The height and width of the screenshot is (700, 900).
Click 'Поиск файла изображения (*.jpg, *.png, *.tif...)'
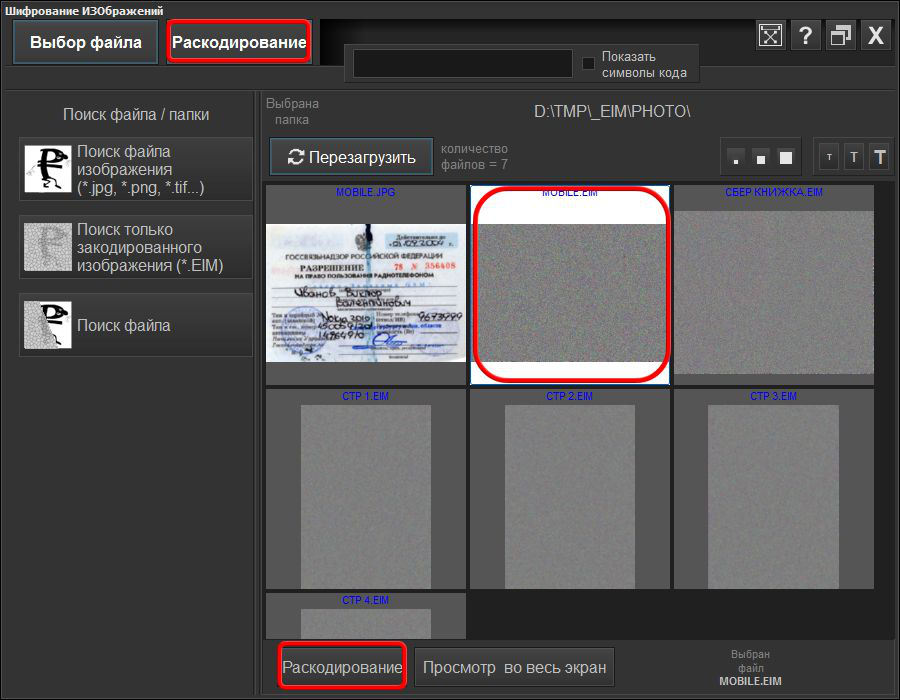[136, 169]
